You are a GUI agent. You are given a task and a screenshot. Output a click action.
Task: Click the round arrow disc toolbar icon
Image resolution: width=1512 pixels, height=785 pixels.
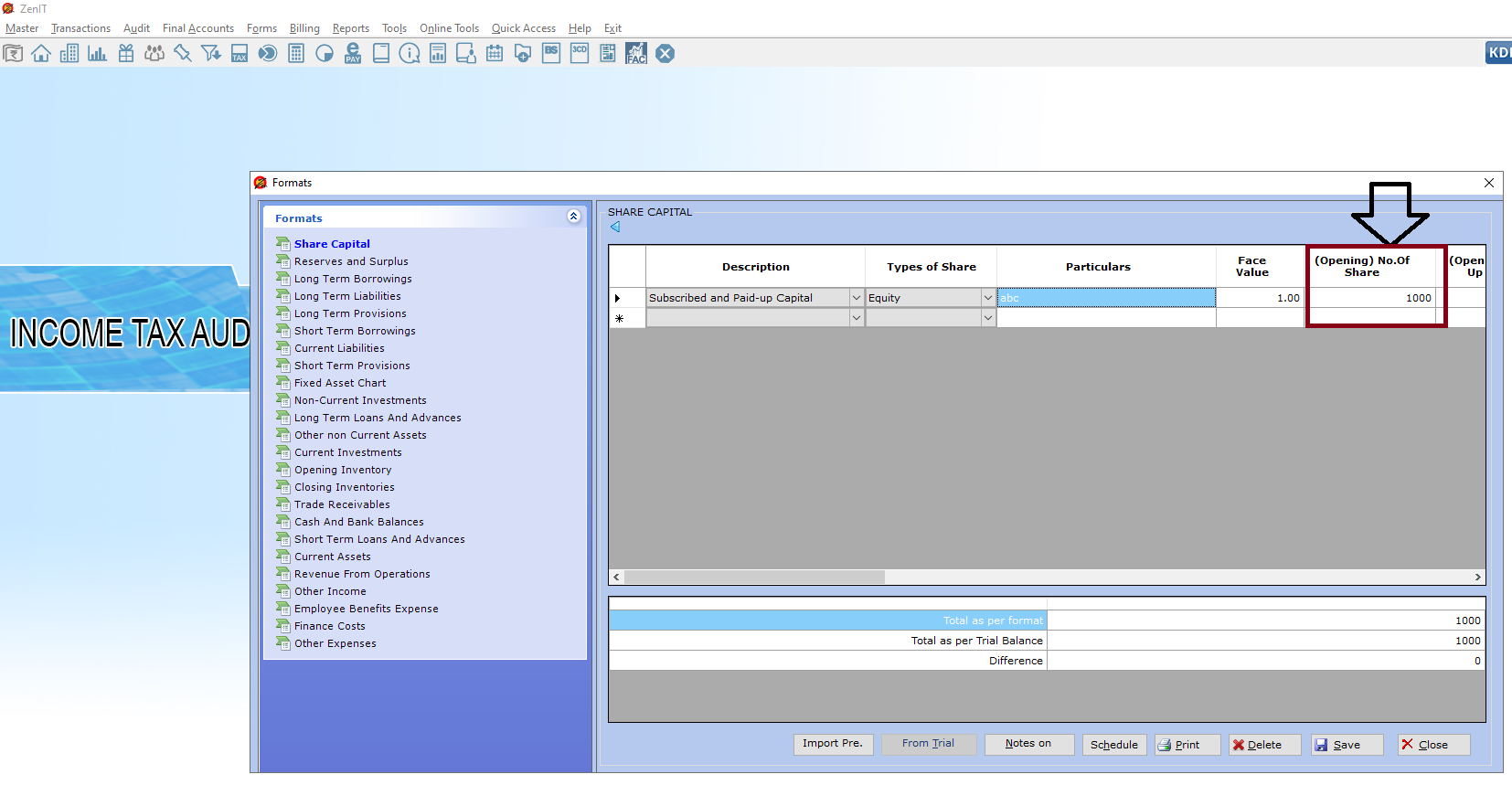pyautogui.click(x=268, y=54)
